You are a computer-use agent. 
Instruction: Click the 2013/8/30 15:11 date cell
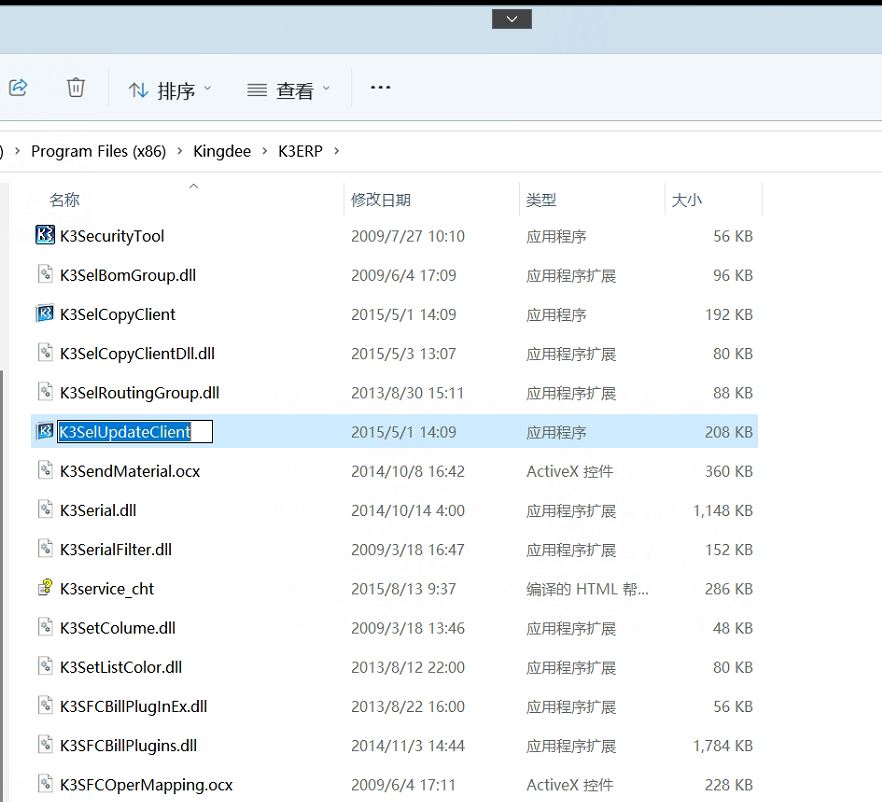tap(408, 393)
